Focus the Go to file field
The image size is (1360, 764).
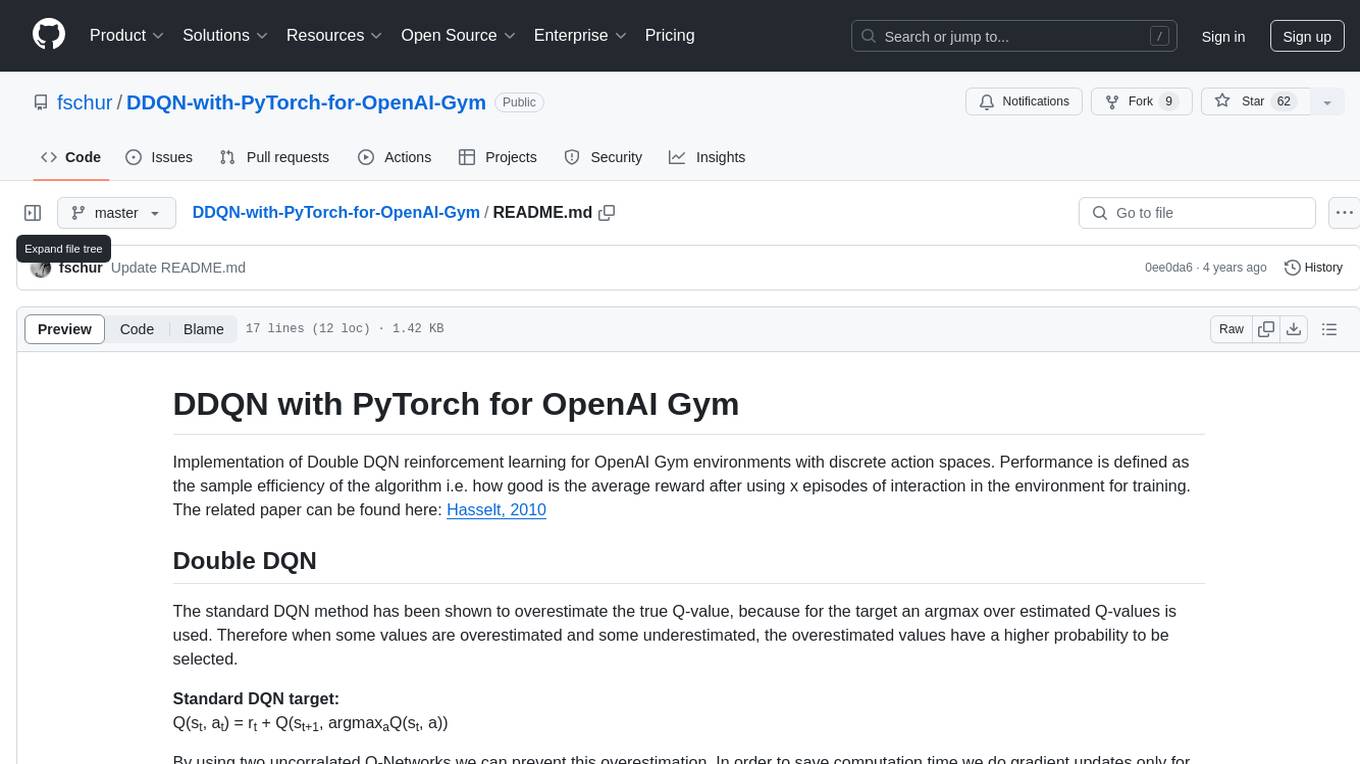pos(1197,213)
